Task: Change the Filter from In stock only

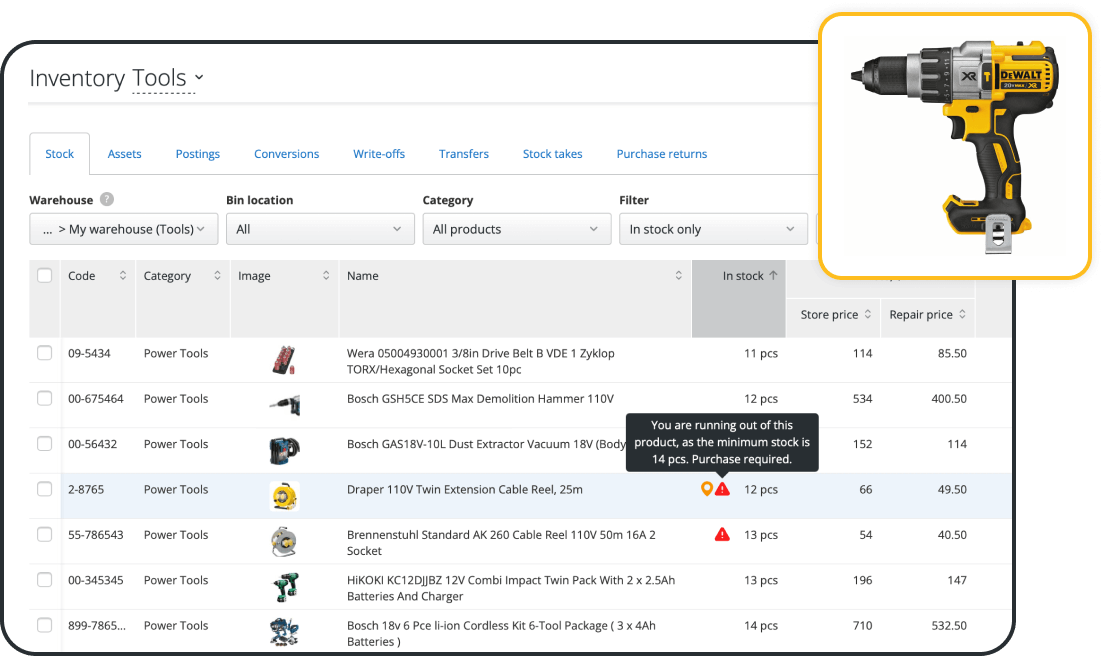Action: [x=713, y=229]
